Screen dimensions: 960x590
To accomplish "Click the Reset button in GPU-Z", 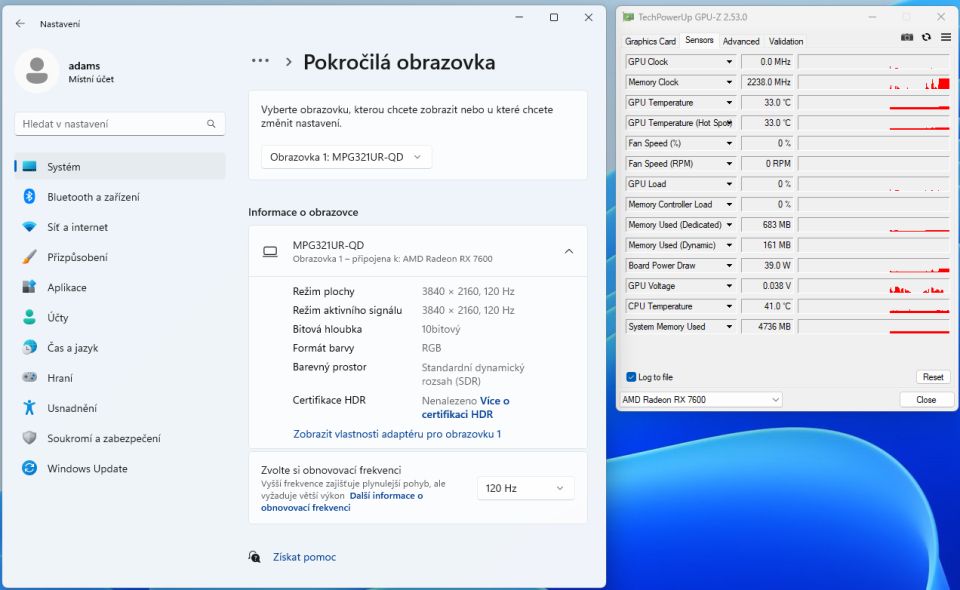I will [x=933, y=377].
